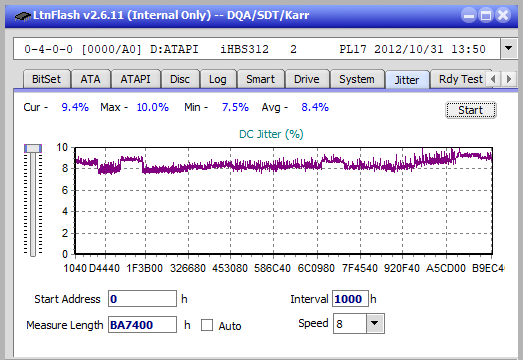The width and height of the screenshot is (523, 360).
Task: Switch to the ATA tab
Action: click(x=90, y=79)
